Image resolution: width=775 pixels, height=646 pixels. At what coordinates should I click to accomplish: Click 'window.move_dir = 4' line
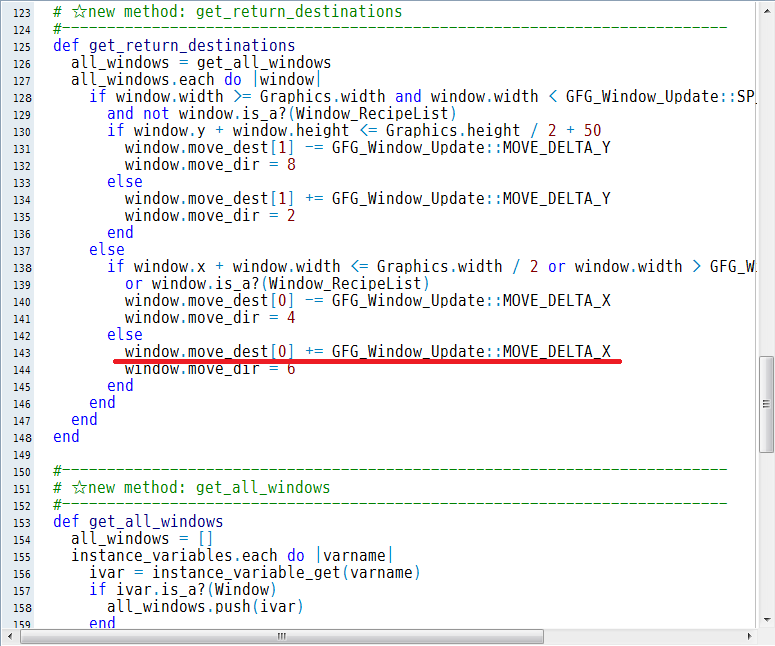[x=210, y=317]
